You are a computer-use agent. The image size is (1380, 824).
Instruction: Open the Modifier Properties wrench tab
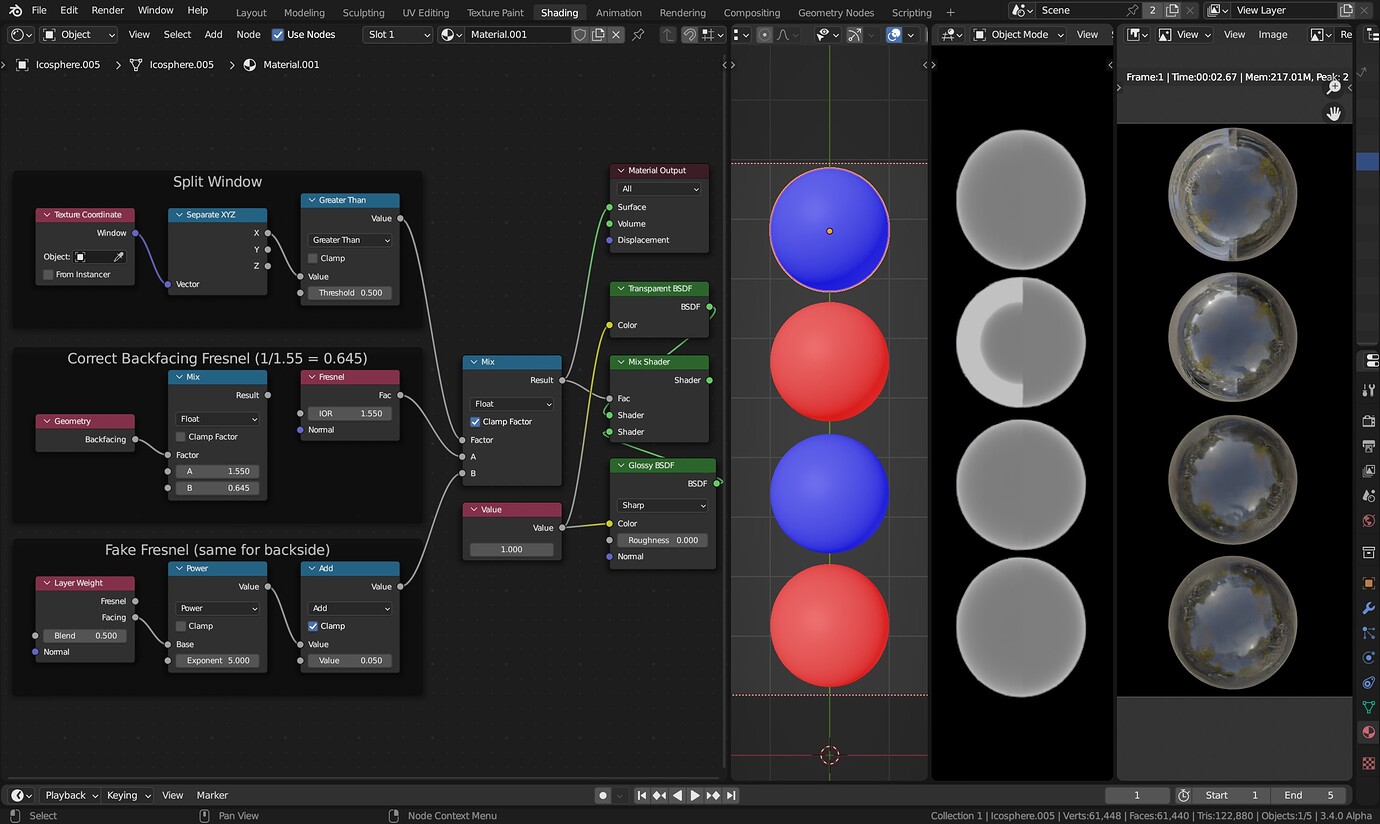tap(1368, 608)
